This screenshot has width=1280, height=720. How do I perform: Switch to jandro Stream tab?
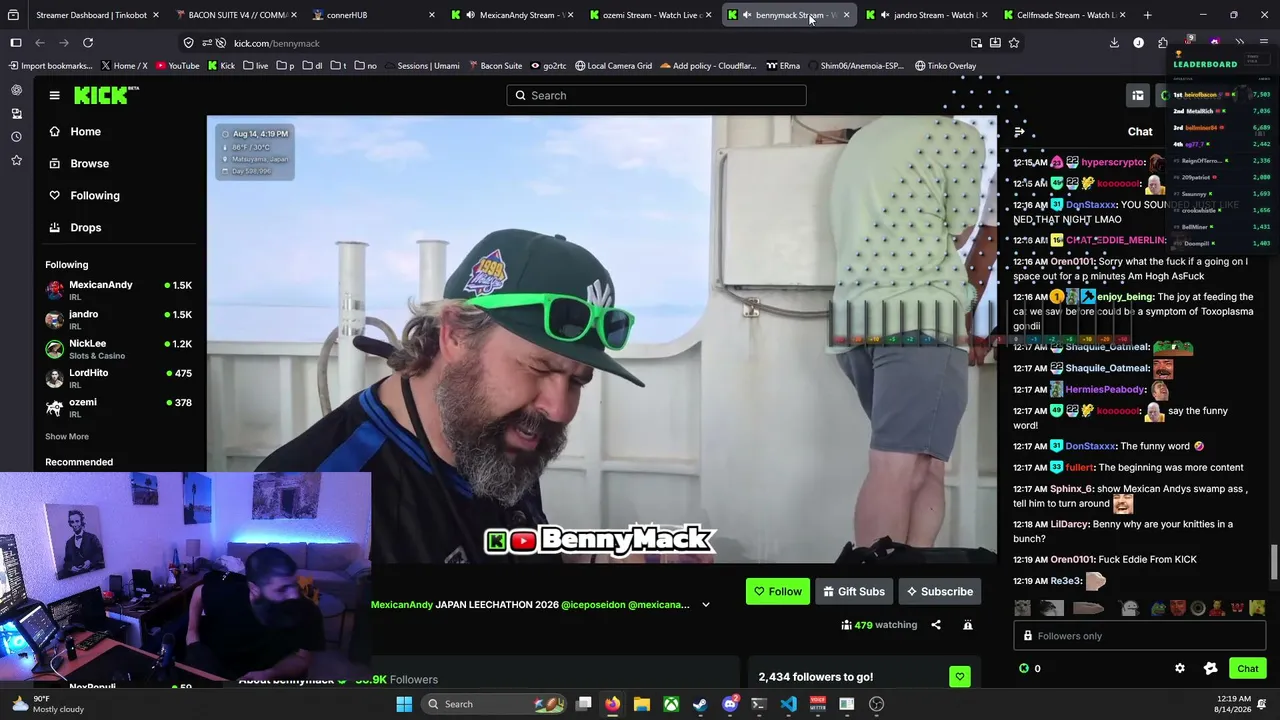point(927,15)
